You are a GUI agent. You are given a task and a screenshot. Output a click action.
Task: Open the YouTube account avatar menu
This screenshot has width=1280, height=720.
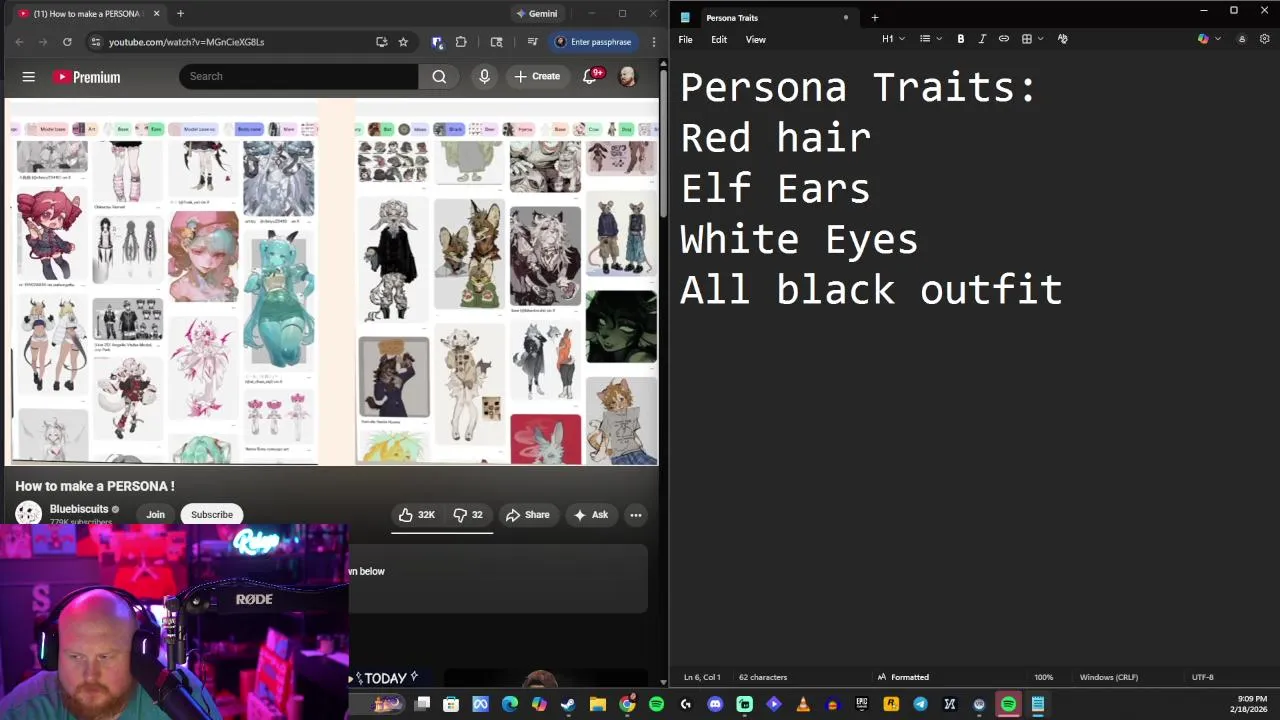pyautogui.click(x=627, y=76)
